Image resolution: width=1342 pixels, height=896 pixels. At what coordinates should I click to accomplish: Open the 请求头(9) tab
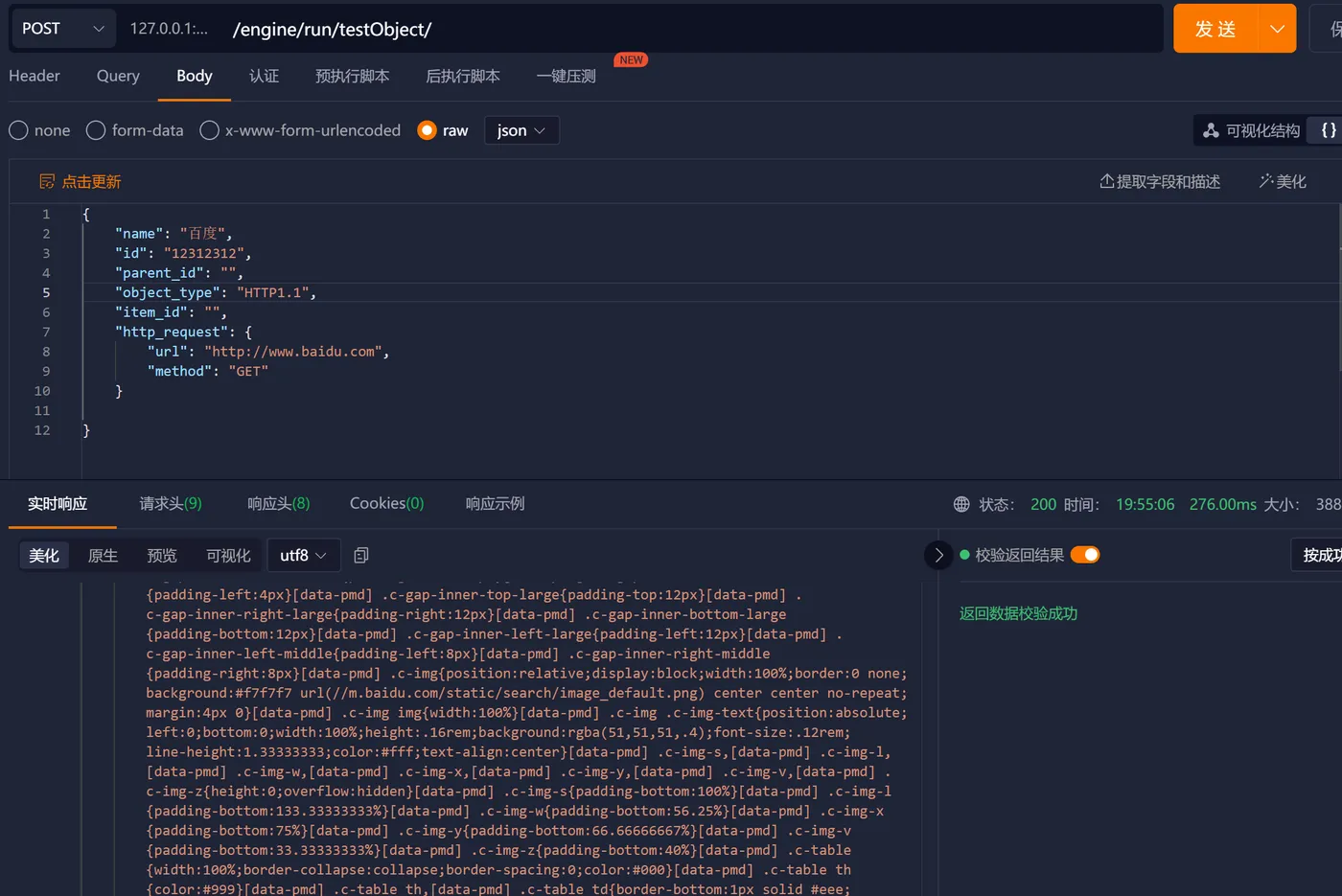[171, 504]
